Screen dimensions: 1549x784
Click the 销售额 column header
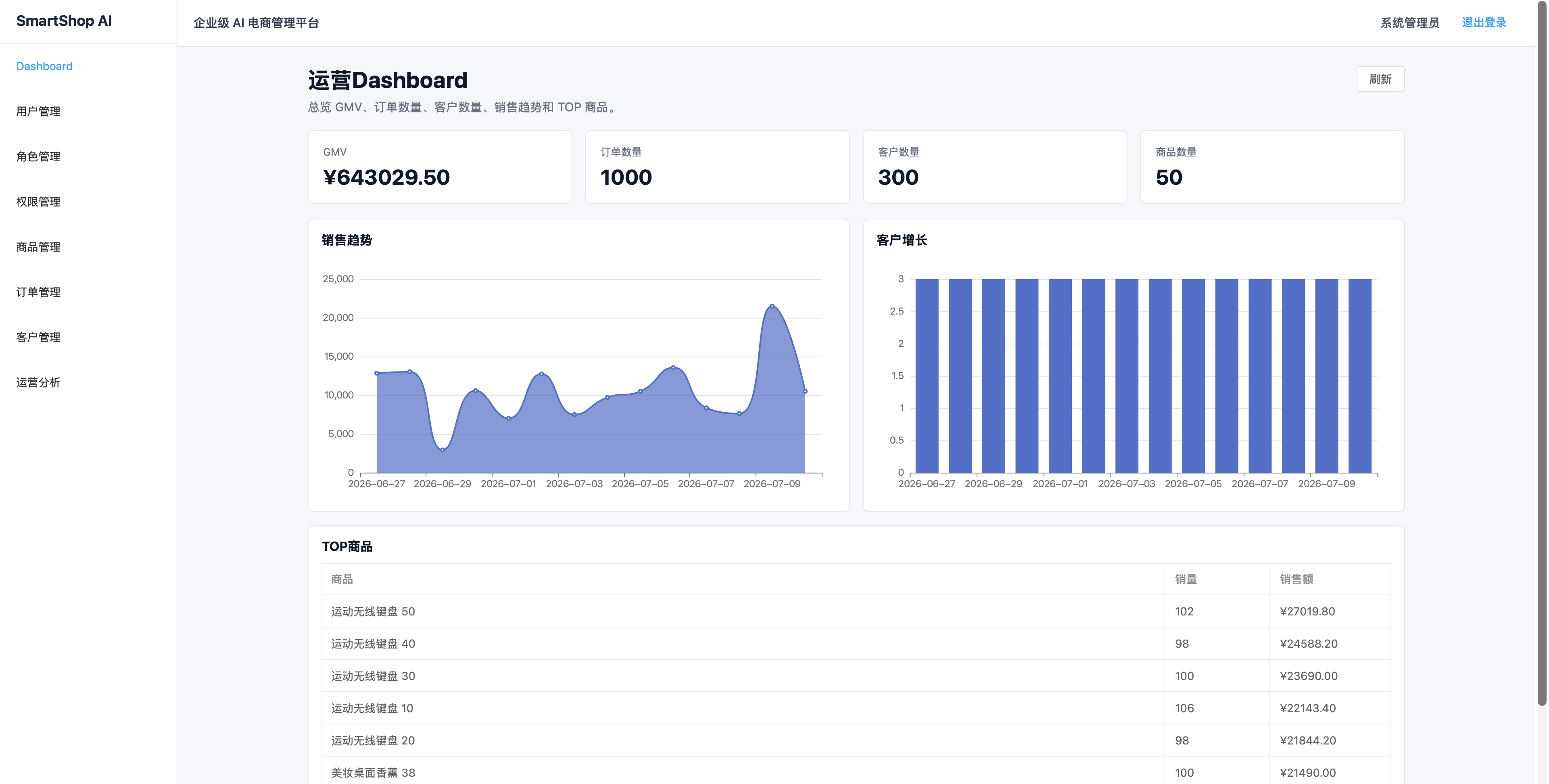click(x=1296, y=579)
